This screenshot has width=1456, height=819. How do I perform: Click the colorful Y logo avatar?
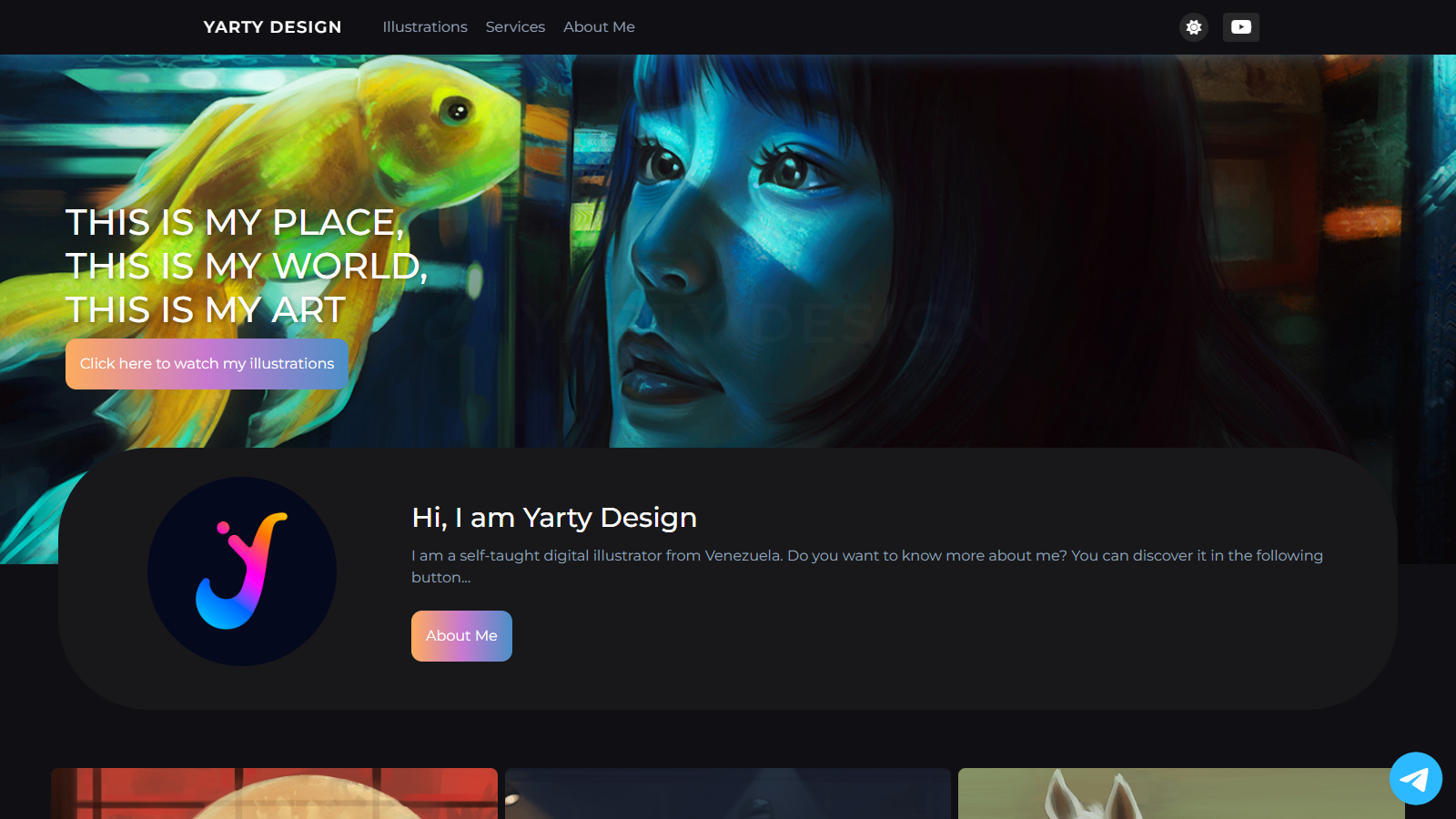tap(242, 571)
